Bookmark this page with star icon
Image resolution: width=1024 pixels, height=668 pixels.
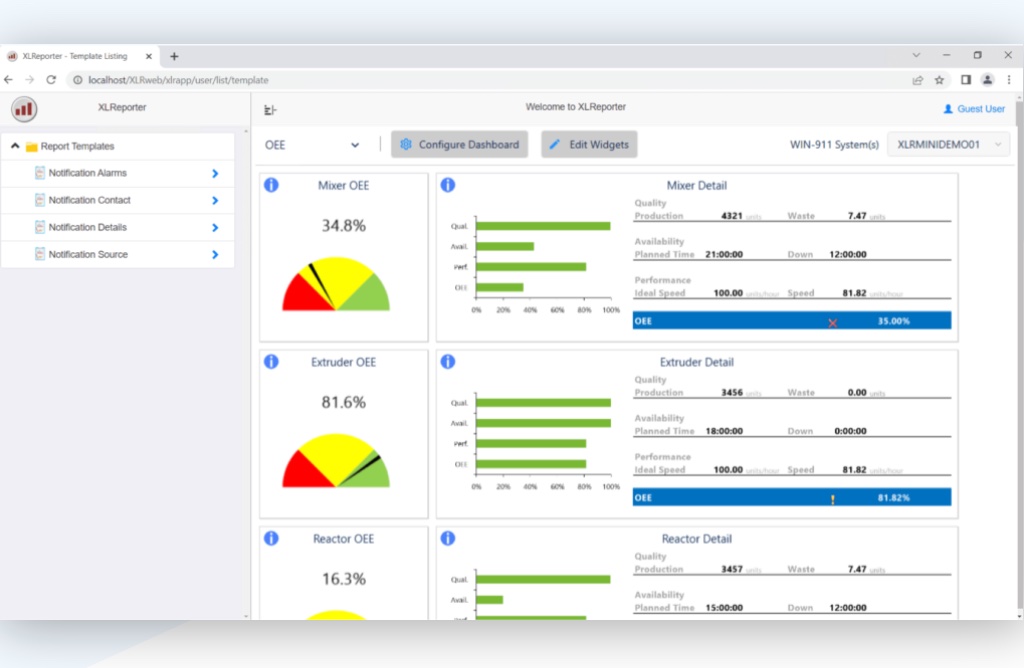[x=939, y=80]
